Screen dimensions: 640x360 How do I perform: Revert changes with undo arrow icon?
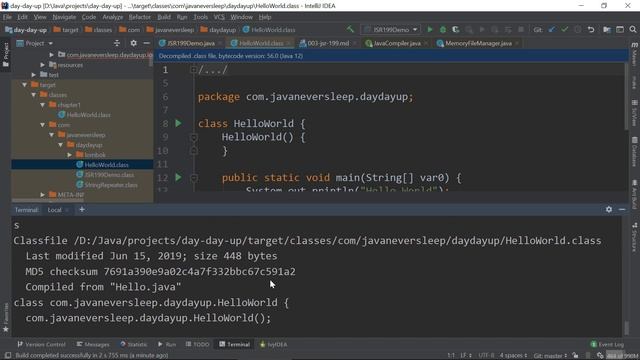click(x=591, y=29)
